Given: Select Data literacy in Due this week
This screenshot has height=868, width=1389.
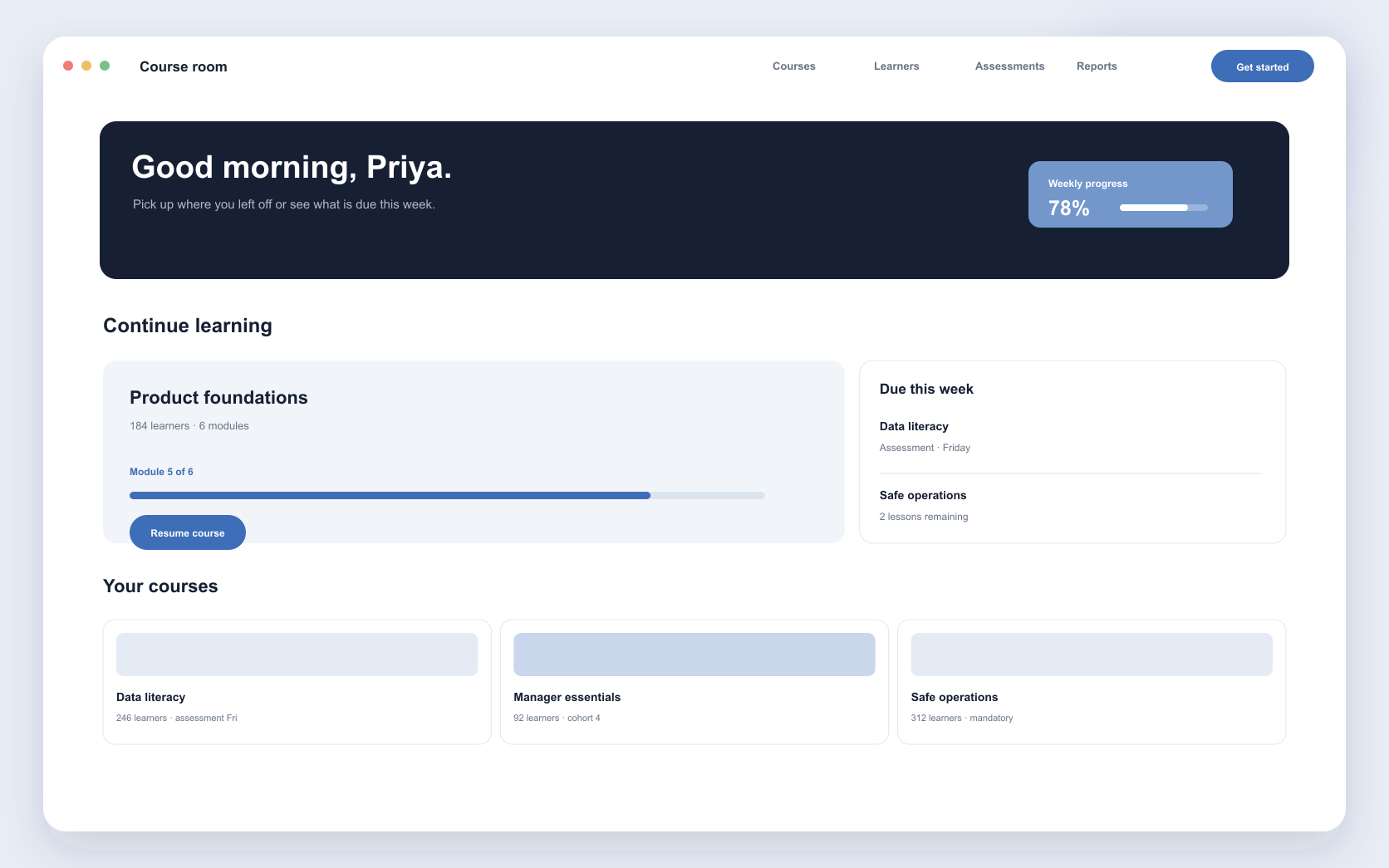Looking at the screenshot, I should coord(914,426).
